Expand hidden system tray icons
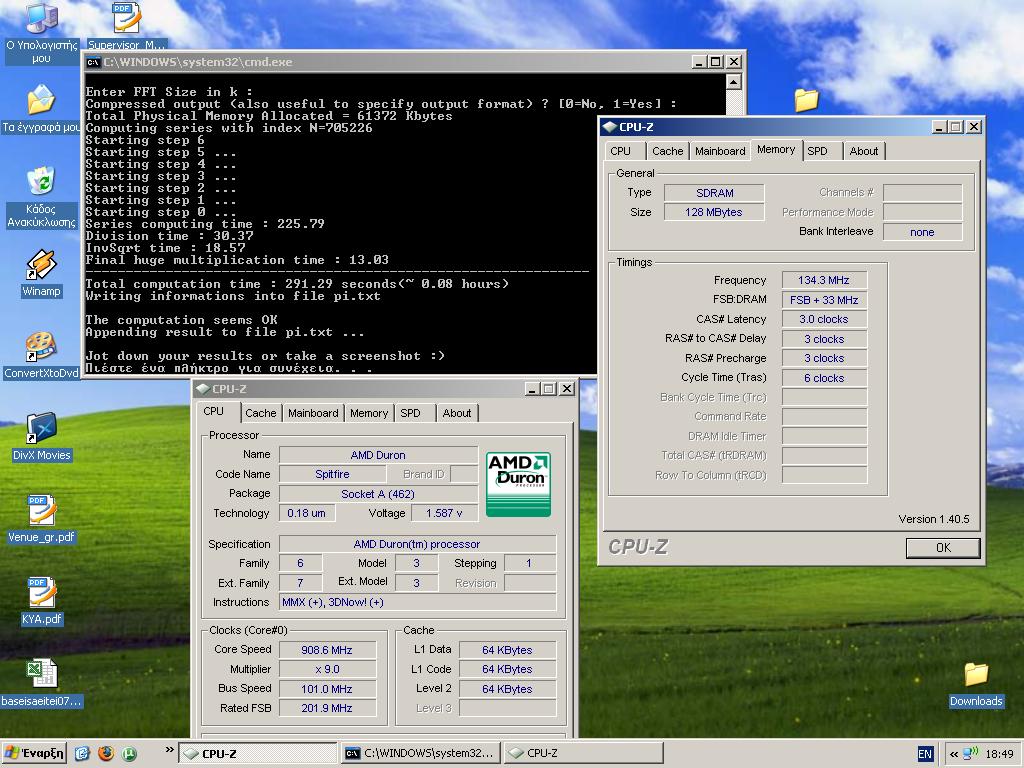1024x768 pixels. click(x=953, y=754)
